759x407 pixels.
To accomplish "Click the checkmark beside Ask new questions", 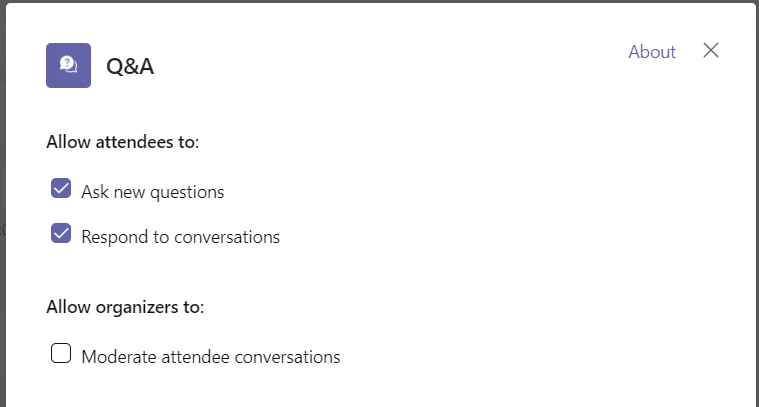I will [x=61, y=189].
